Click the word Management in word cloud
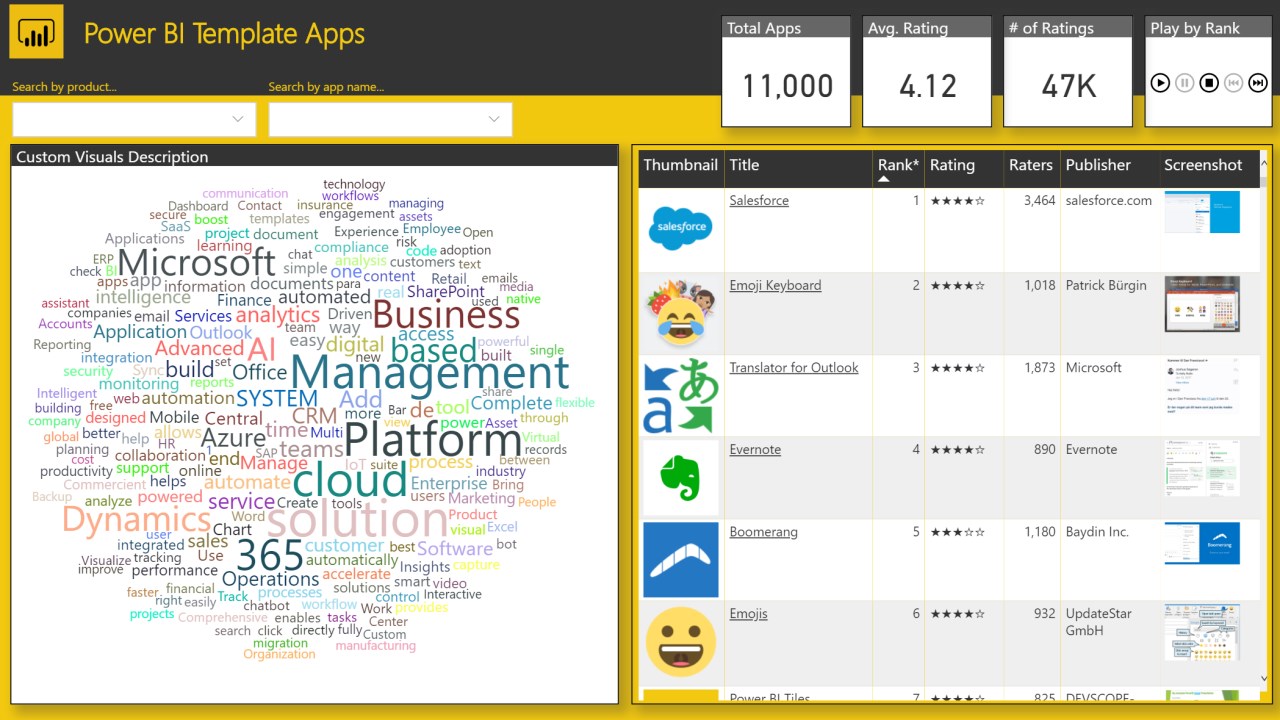 [430, 373]
